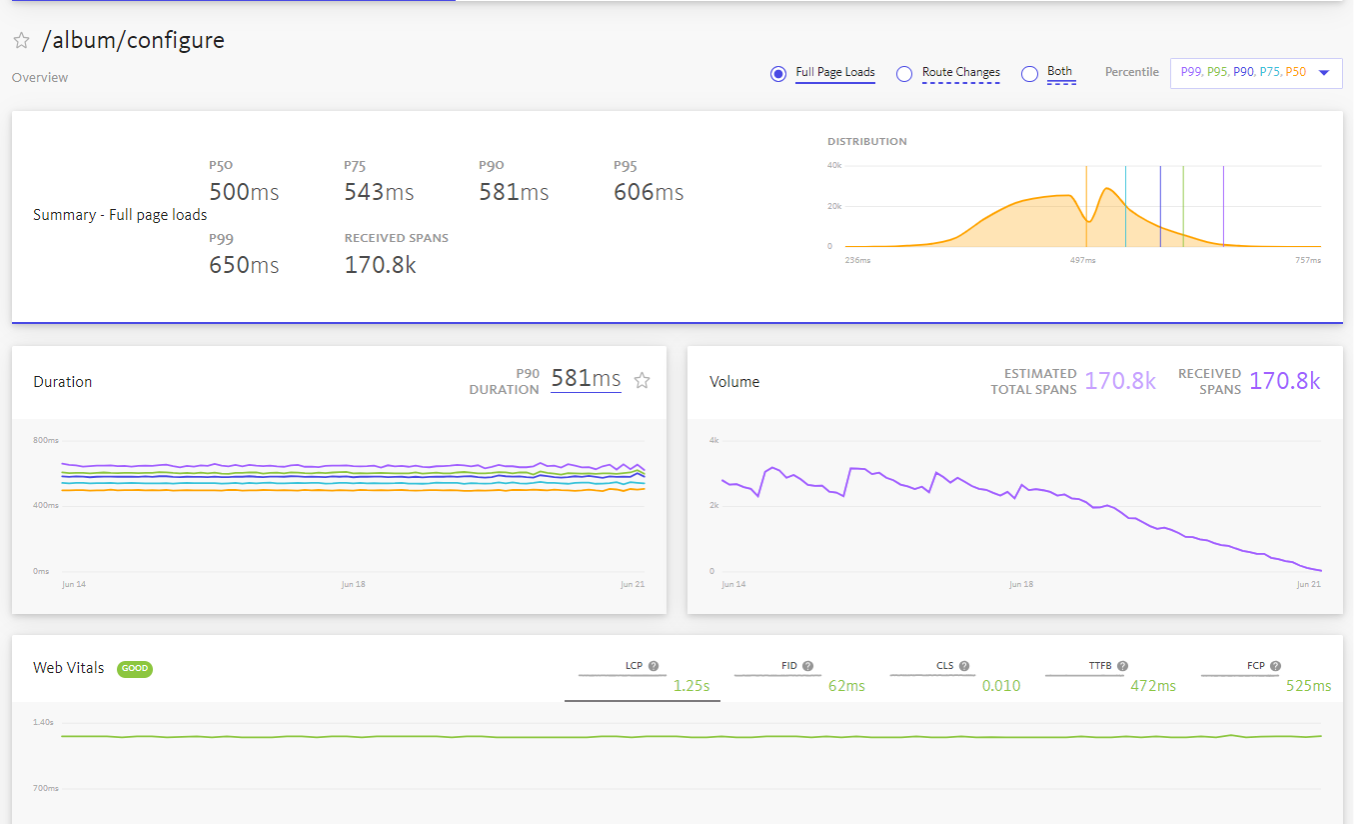This screenshot has height=824, width=1354.
Task: Click the P95 606ms summary value
Action: (x=649, y=192)
